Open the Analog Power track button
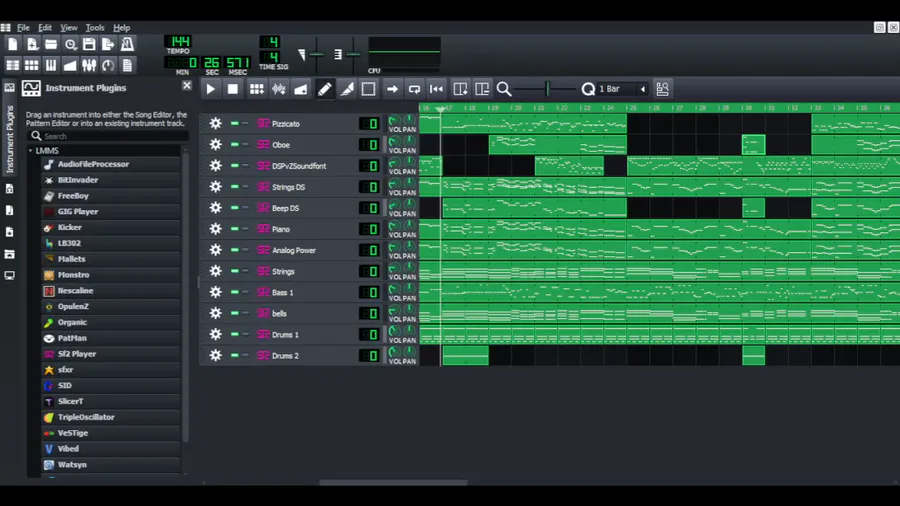Viewport: 900px width, 506px height. tap(305, 250)
